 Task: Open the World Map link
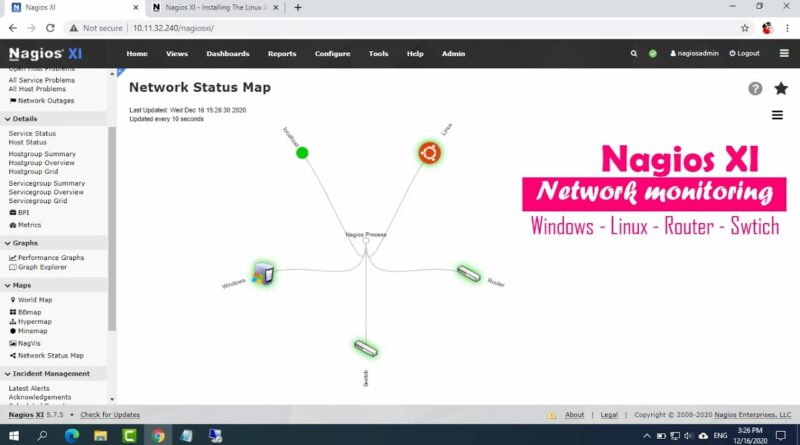[31, 300]
